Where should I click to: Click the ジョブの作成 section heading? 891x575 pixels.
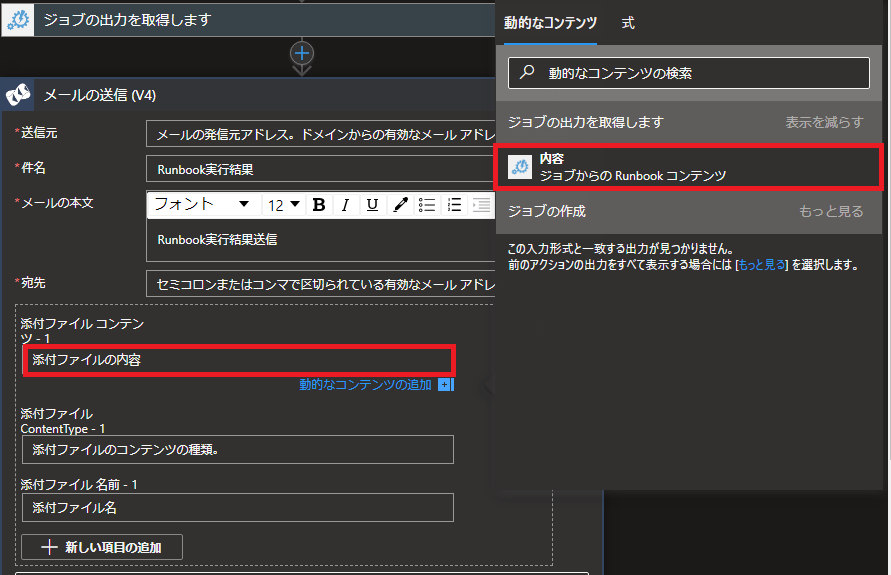(546, 211)
